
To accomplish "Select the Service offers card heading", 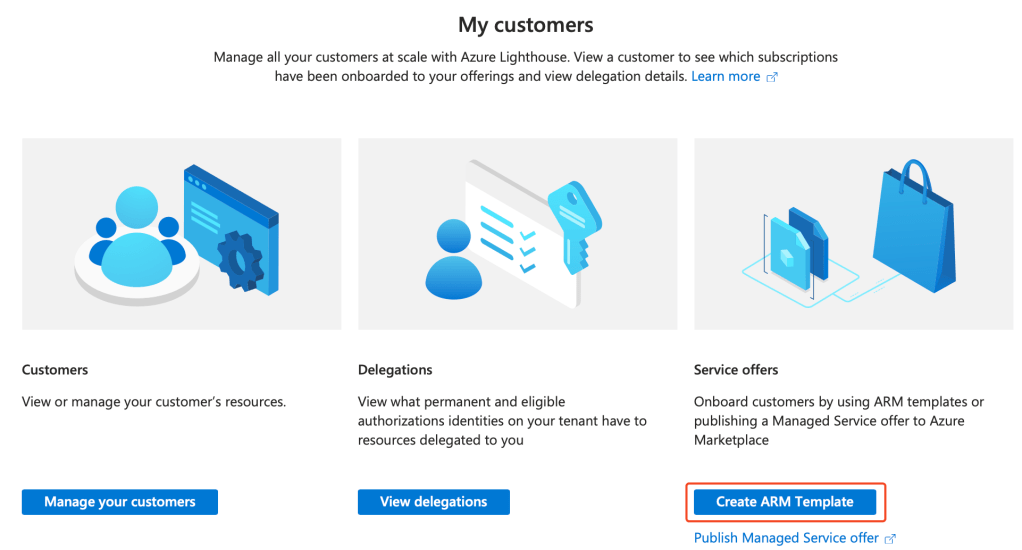I will pos(736,370).
